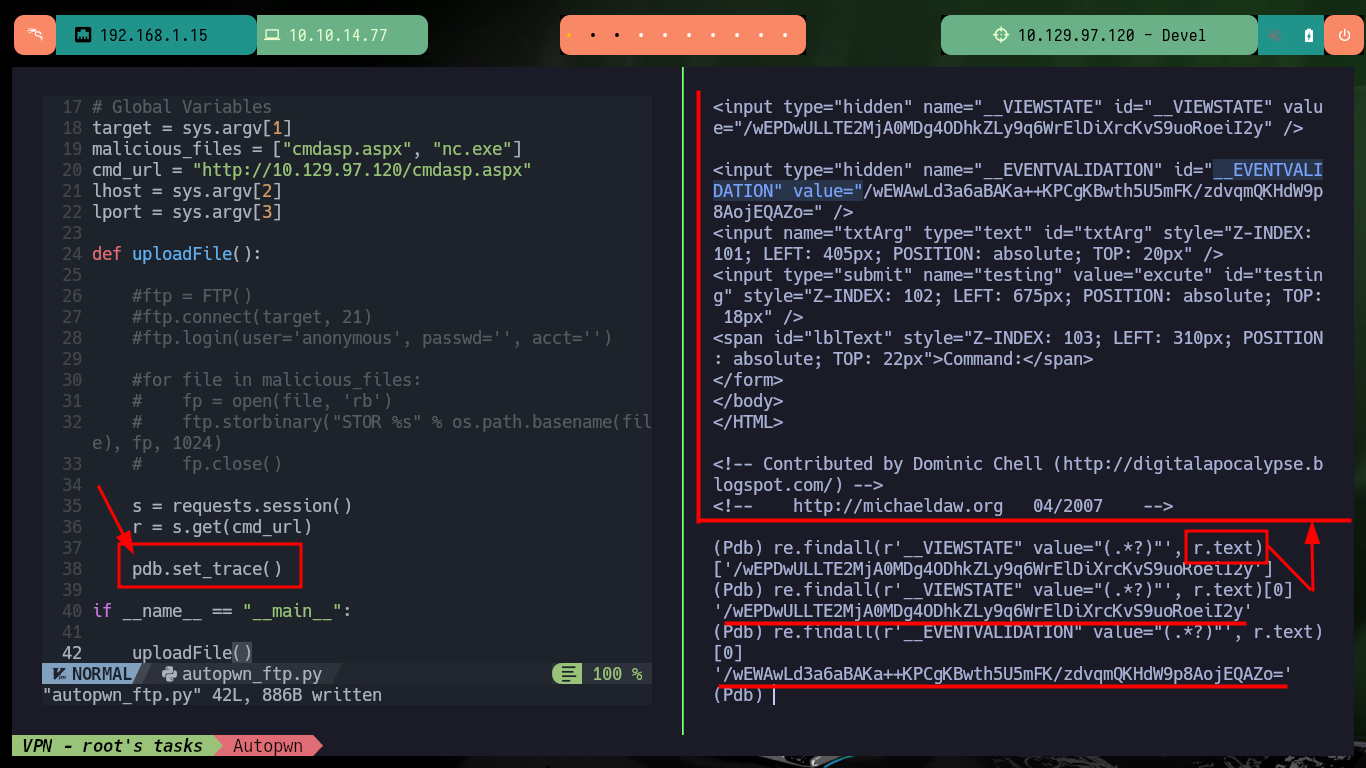Select the 192.168.1.15 local IP module
The height and width of the screenshot is (768, 1366).
156,35
